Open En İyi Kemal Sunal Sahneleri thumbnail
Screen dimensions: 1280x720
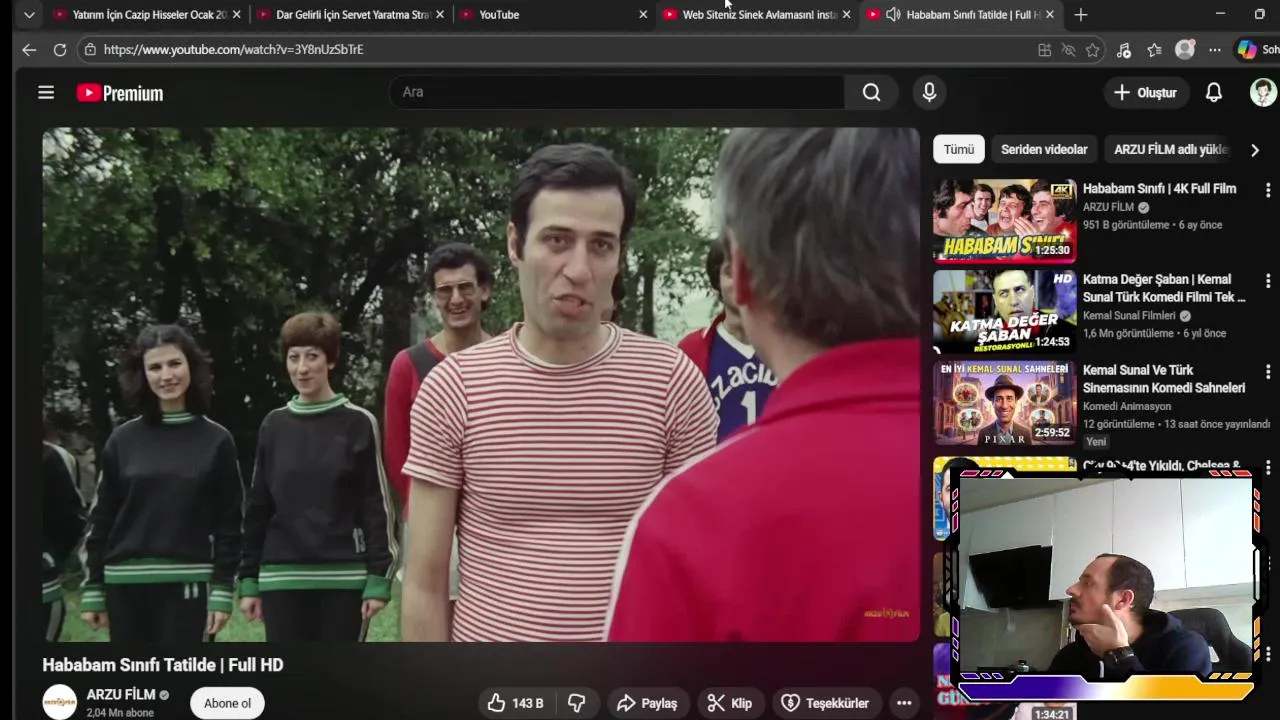[1005, 402]
